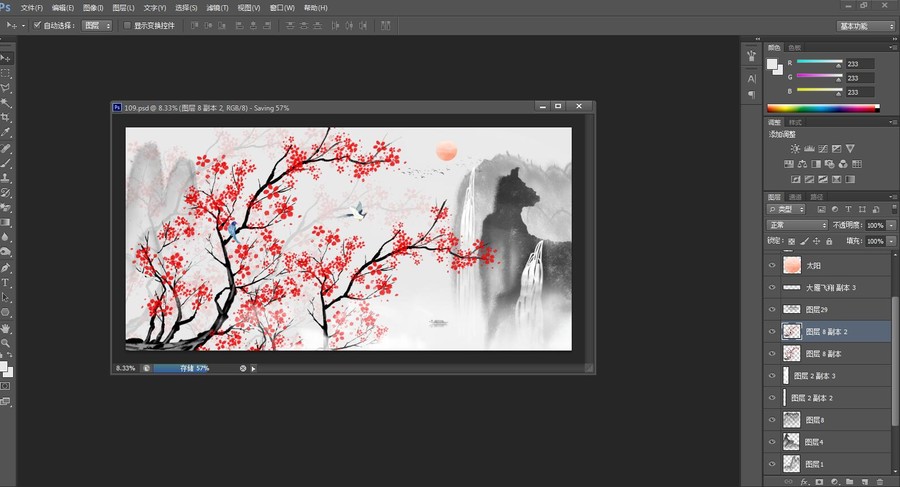Select the 图层 8 副本 layer

[829, 354]
